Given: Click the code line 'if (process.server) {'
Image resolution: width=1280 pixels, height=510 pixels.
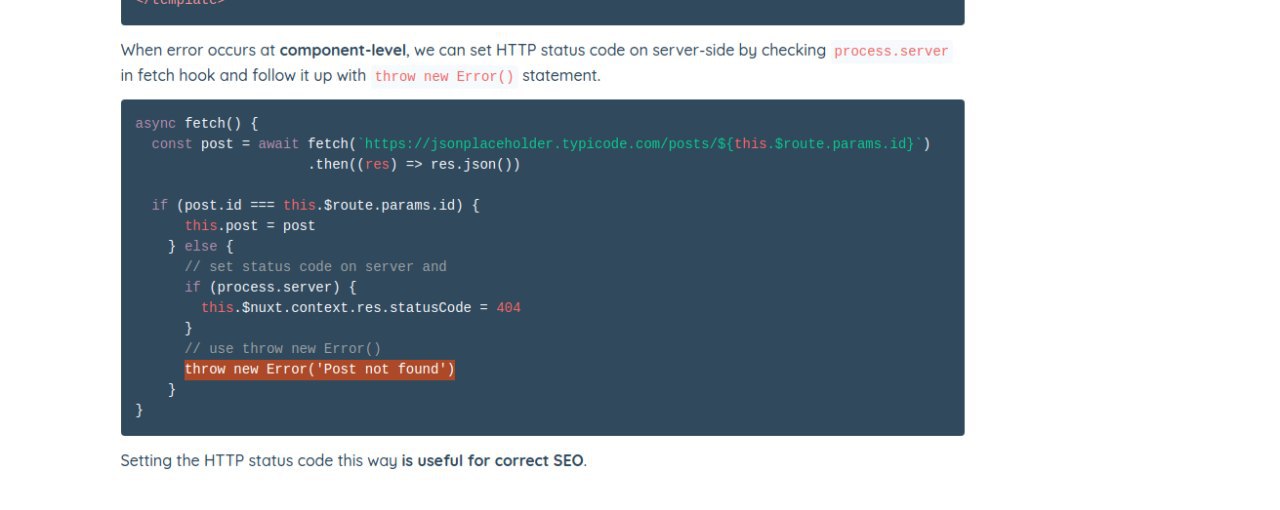Looking at the screenshot, I should click(x=270, y=288).
